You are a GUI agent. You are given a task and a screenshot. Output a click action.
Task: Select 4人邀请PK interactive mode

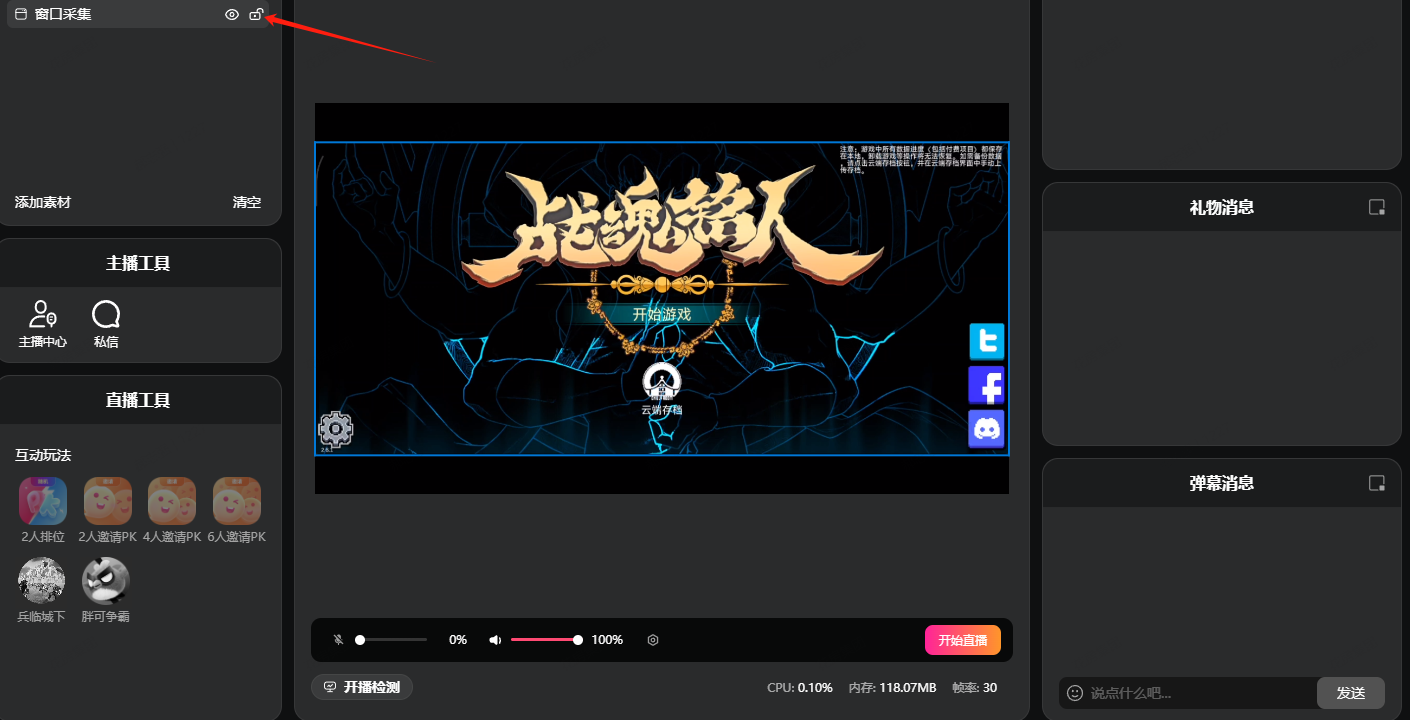pos(172,501)
